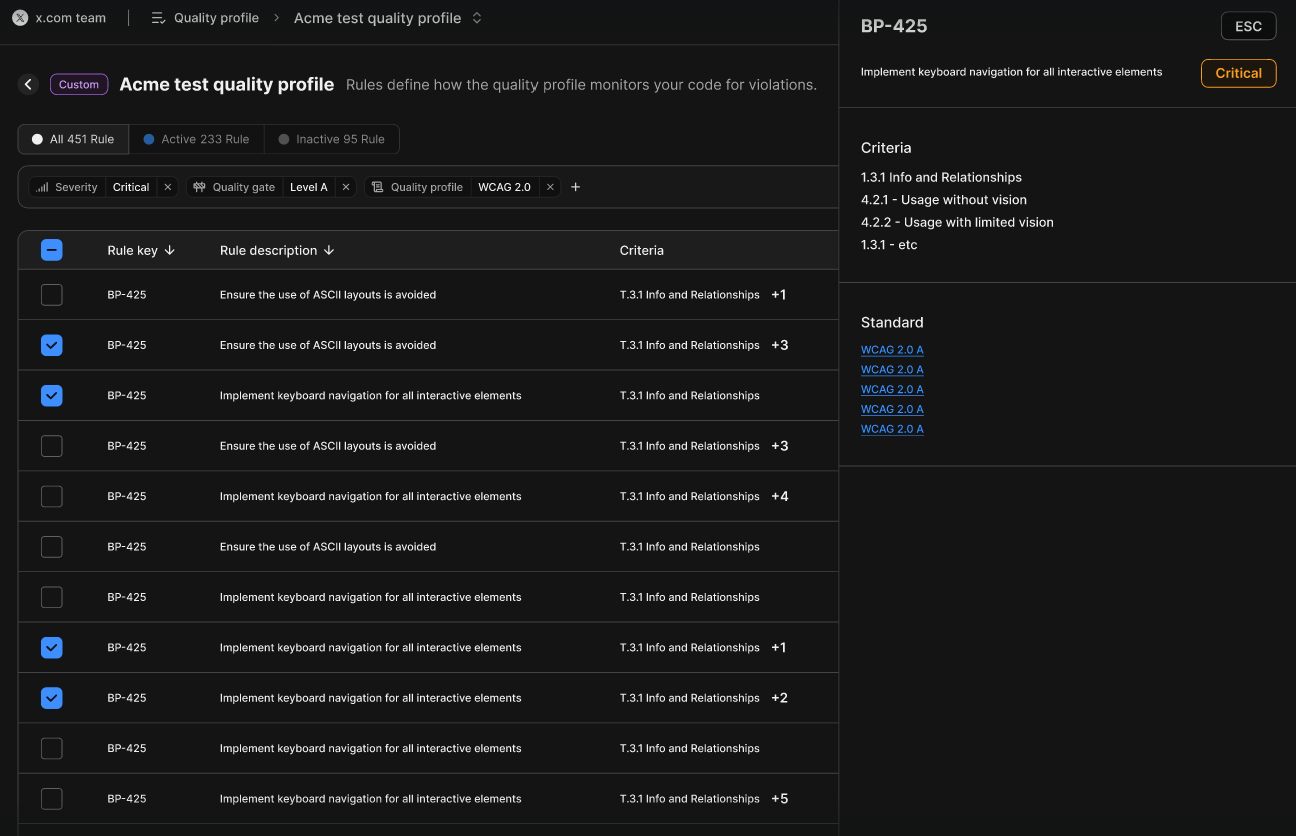Click the panel's keyboard navigation description text

tap(1011, 72)
